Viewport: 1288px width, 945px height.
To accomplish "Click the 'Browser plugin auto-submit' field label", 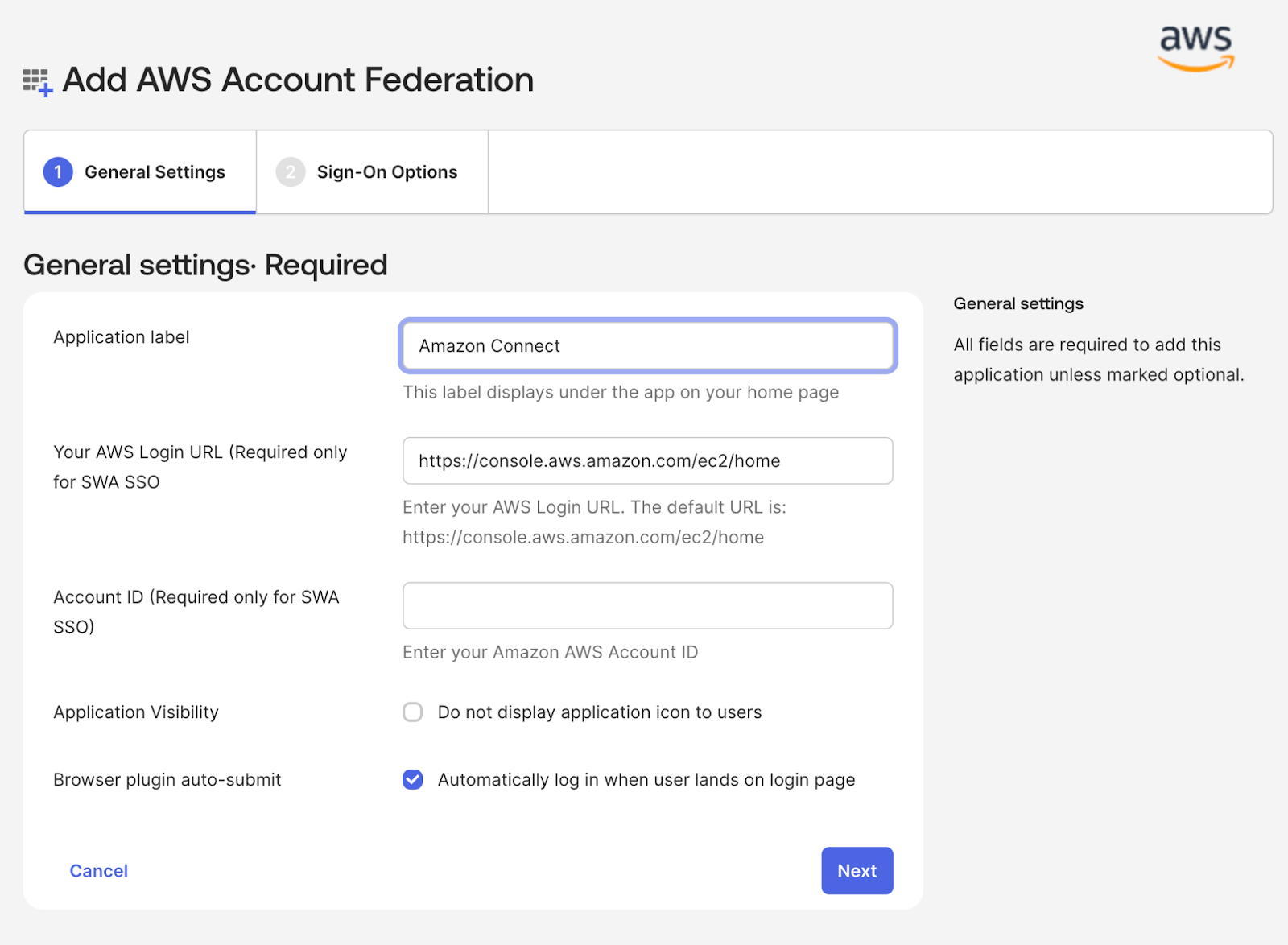I will point(167,780).
